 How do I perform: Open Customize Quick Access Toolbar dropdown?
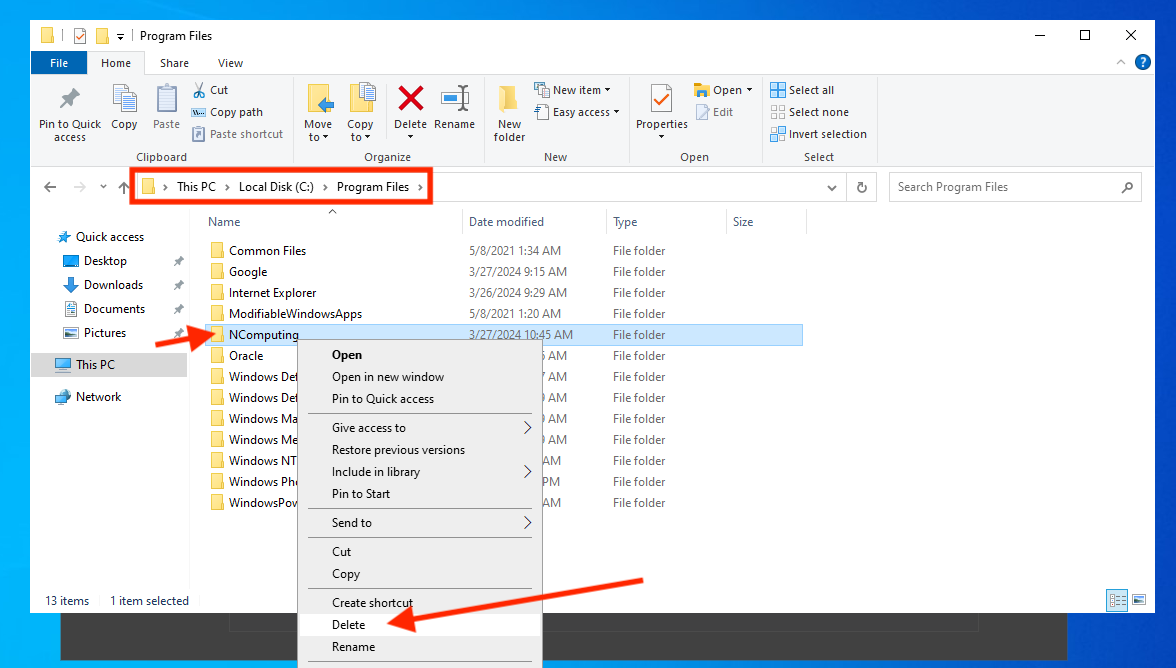[x=120, y=36]
